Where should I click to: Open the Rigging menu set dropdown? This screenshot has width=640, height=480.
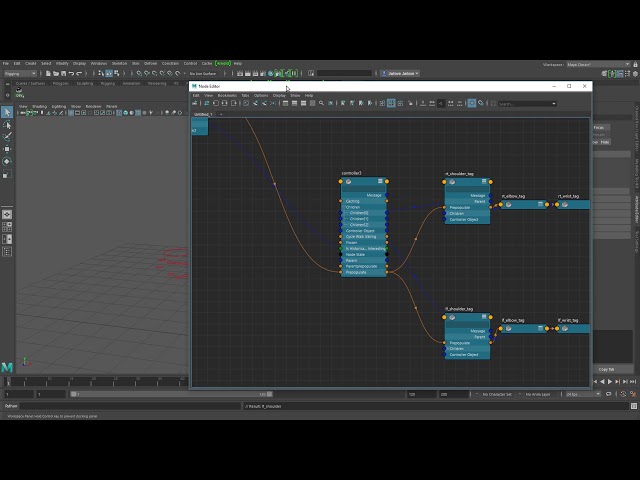20,73
